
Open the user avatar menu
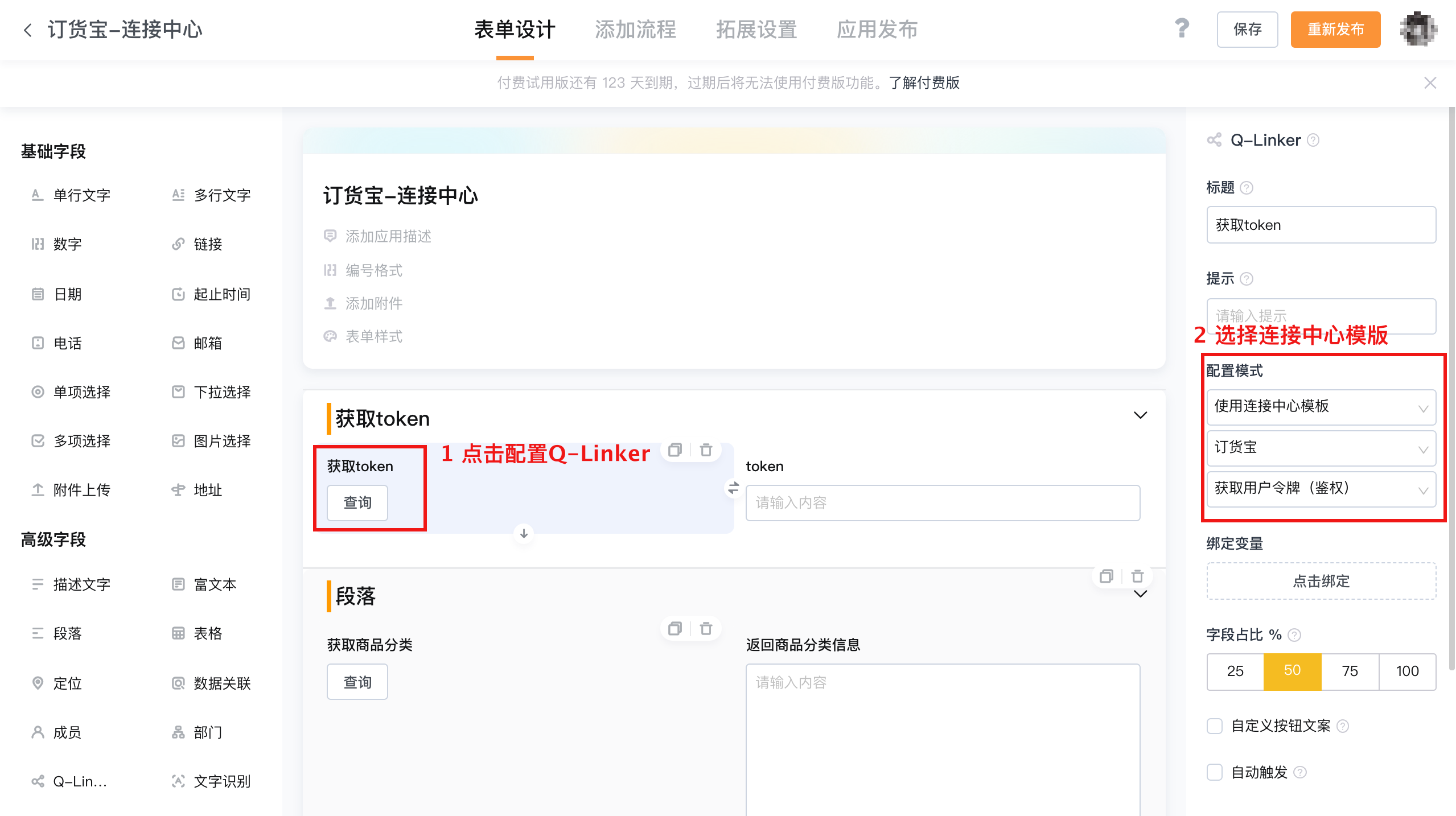pos(1418,30)
